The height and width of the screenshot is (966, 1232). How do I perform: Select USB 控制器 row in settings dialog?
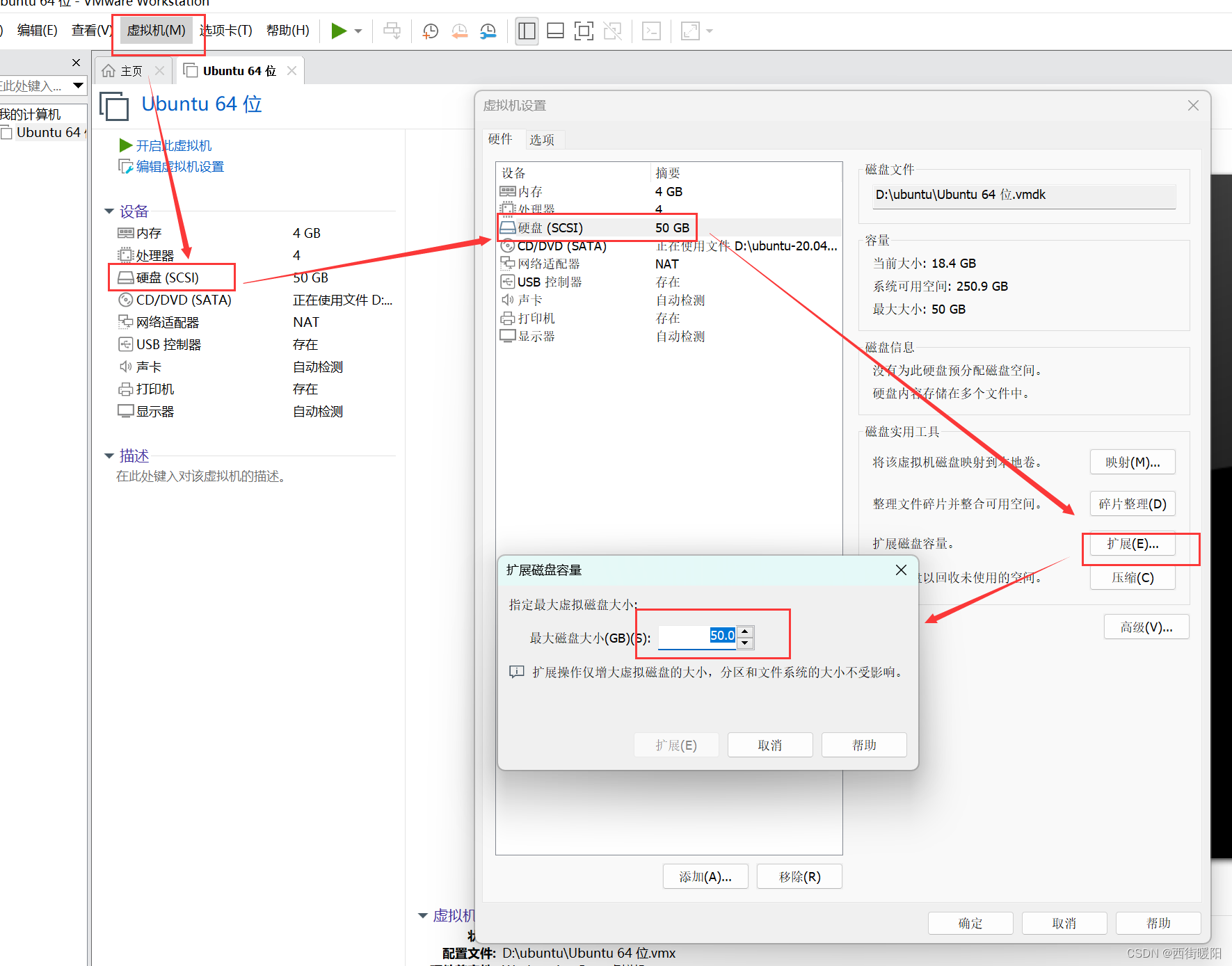tap(669, 282)
